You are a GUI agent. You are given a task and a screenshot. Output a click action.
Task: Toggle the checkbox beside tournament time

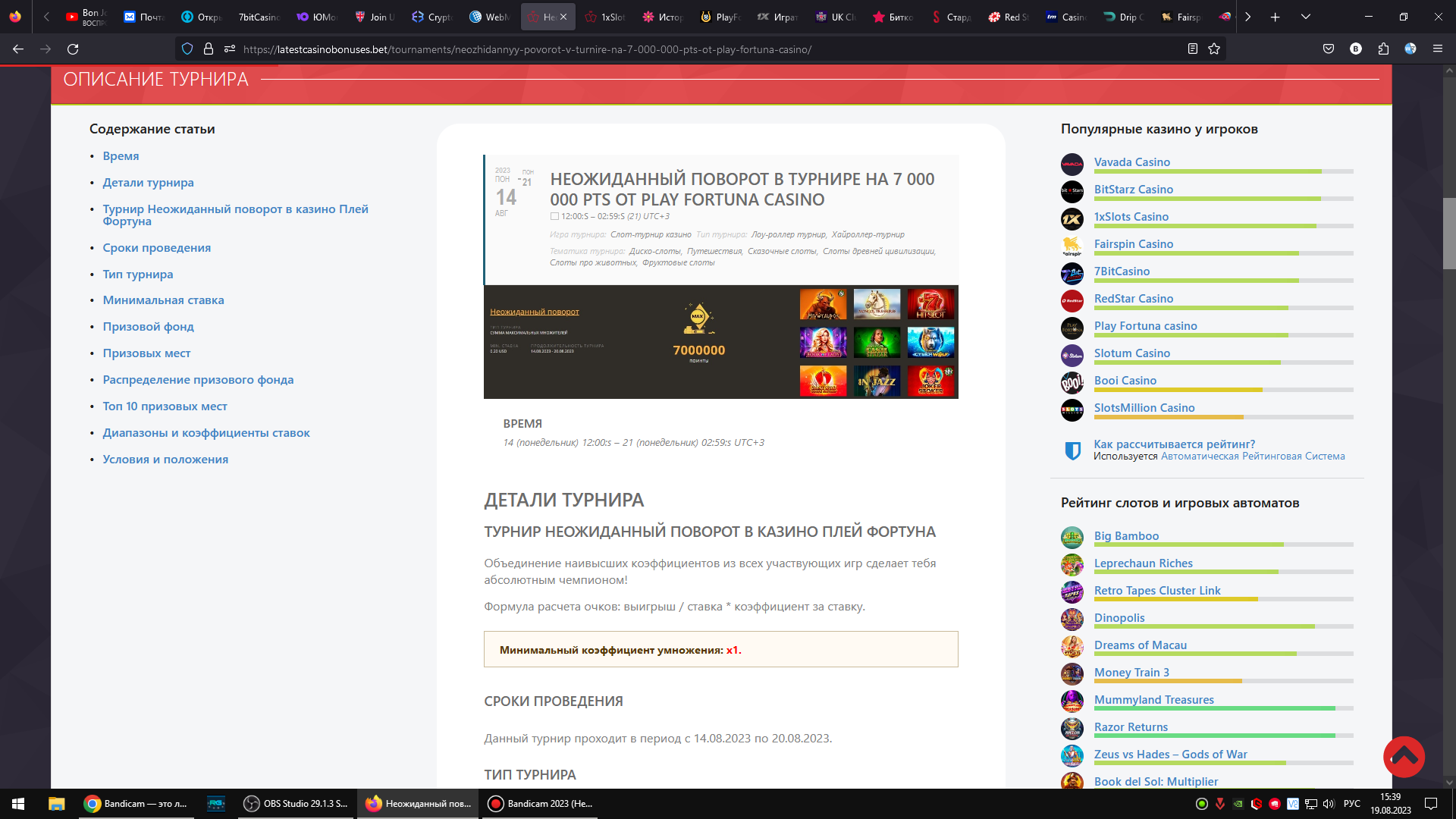click(x=554, y=217)
